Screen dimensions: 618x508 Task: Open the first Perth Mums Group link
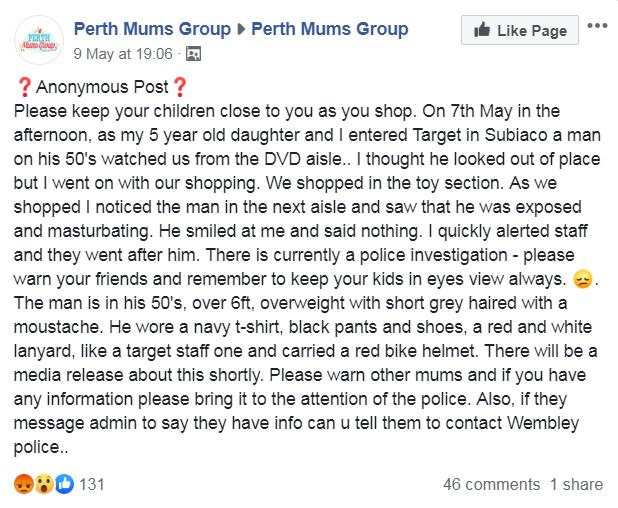coord(152,29)
